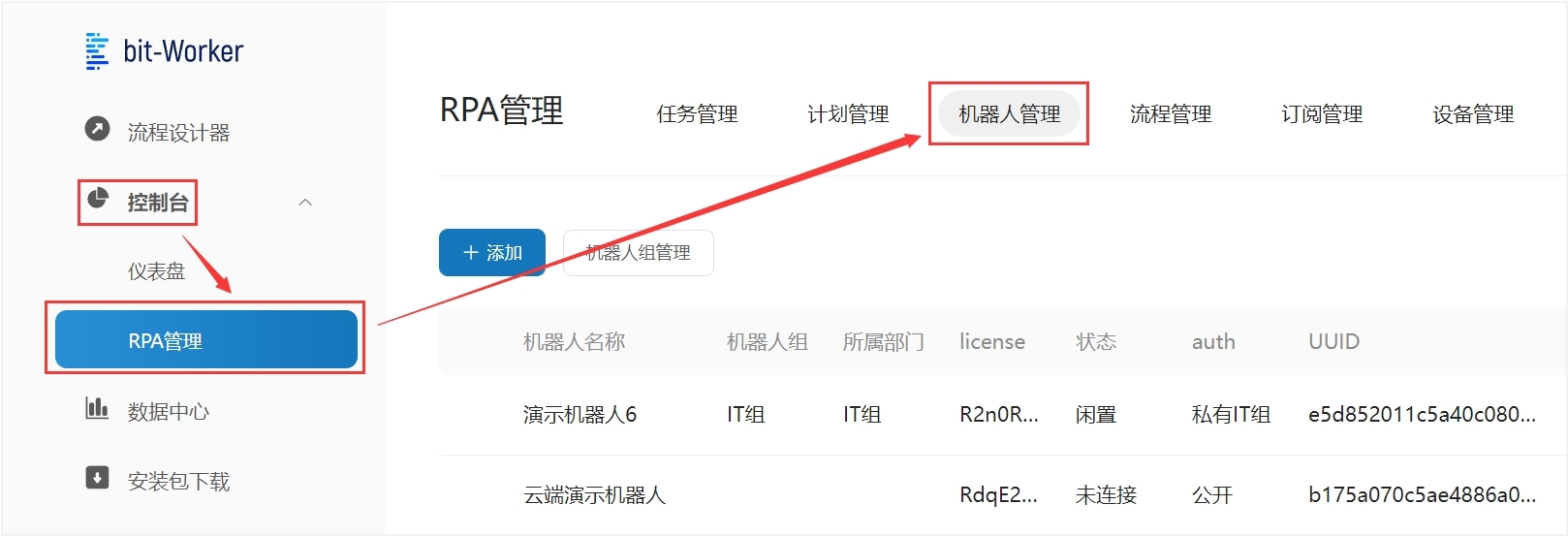
Task: Click the 控制台 pie chart icon
Action: tap(98, 199)
